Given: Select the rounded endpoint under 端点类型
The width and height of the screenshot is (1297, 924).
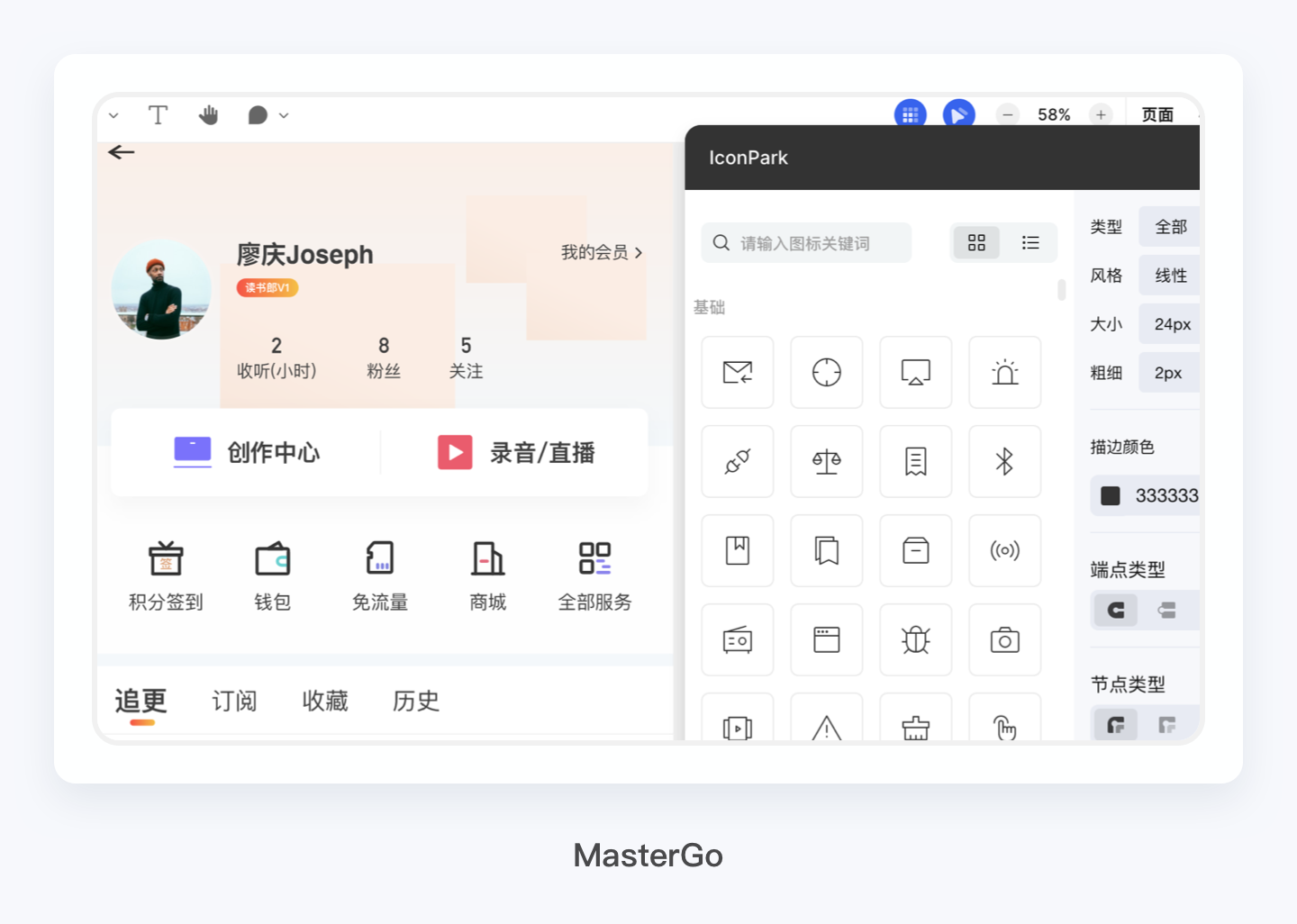Looking at the screenshot, I should point(1114,610).
